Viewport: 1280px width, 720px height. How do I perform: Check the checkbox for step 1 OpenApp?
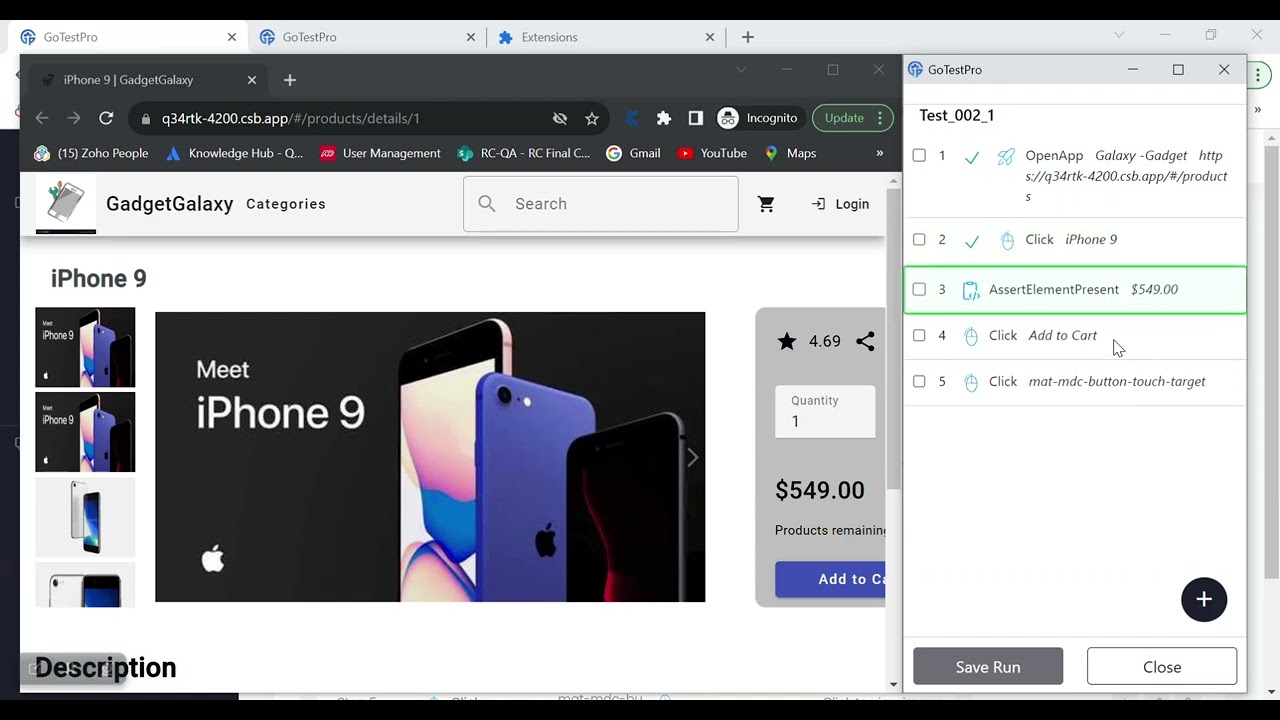[919, 156]
